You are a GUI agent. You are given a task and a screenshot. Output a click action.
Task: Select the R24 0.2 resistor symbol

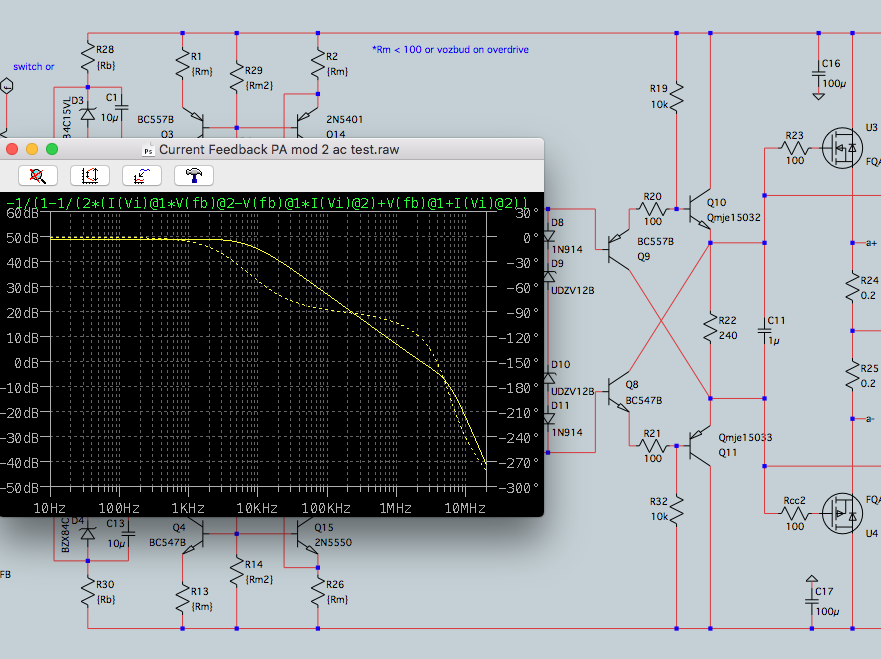click(x=853, y=288)
